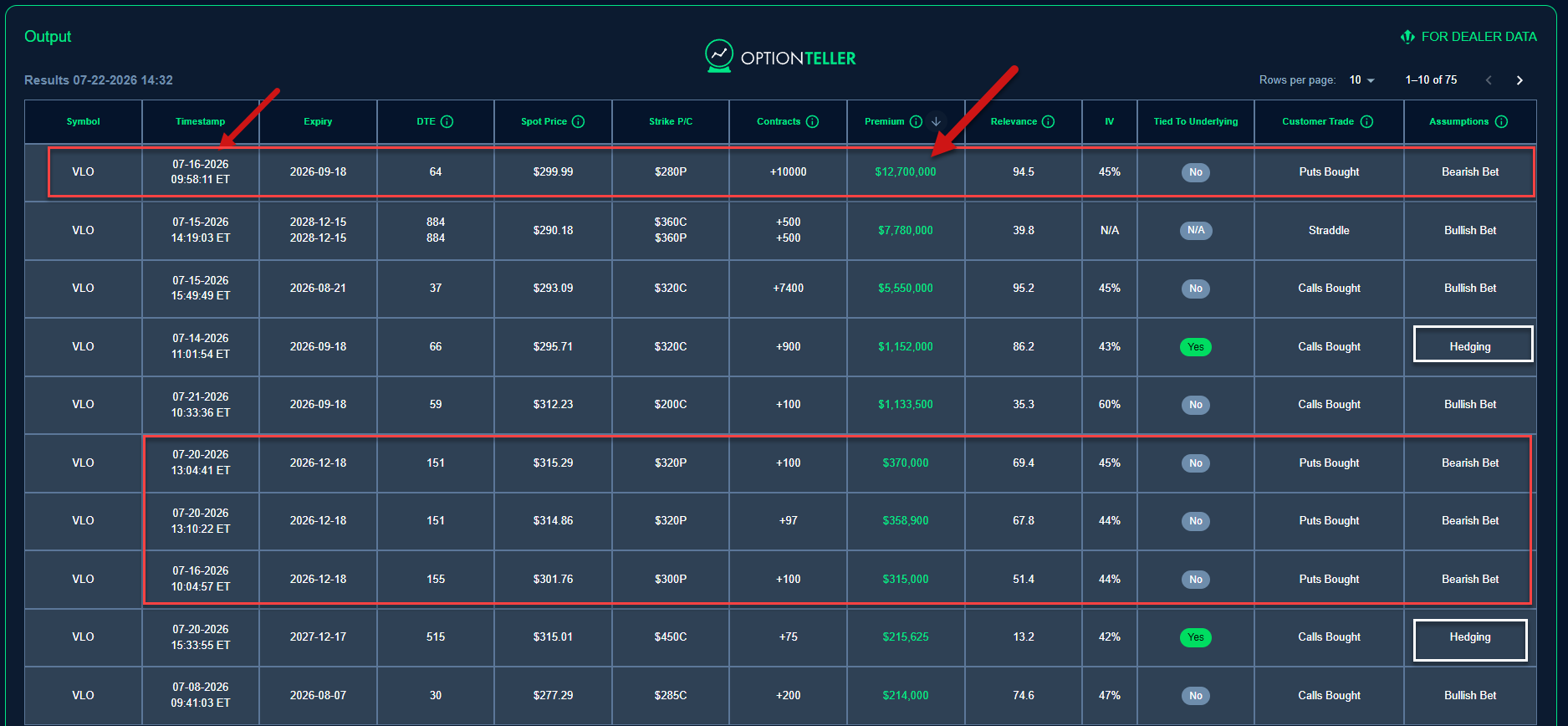Click Calls Bought in $5,550,000 row
The height and width of the screenshot is (726, 1568).
click(1329, 289)
